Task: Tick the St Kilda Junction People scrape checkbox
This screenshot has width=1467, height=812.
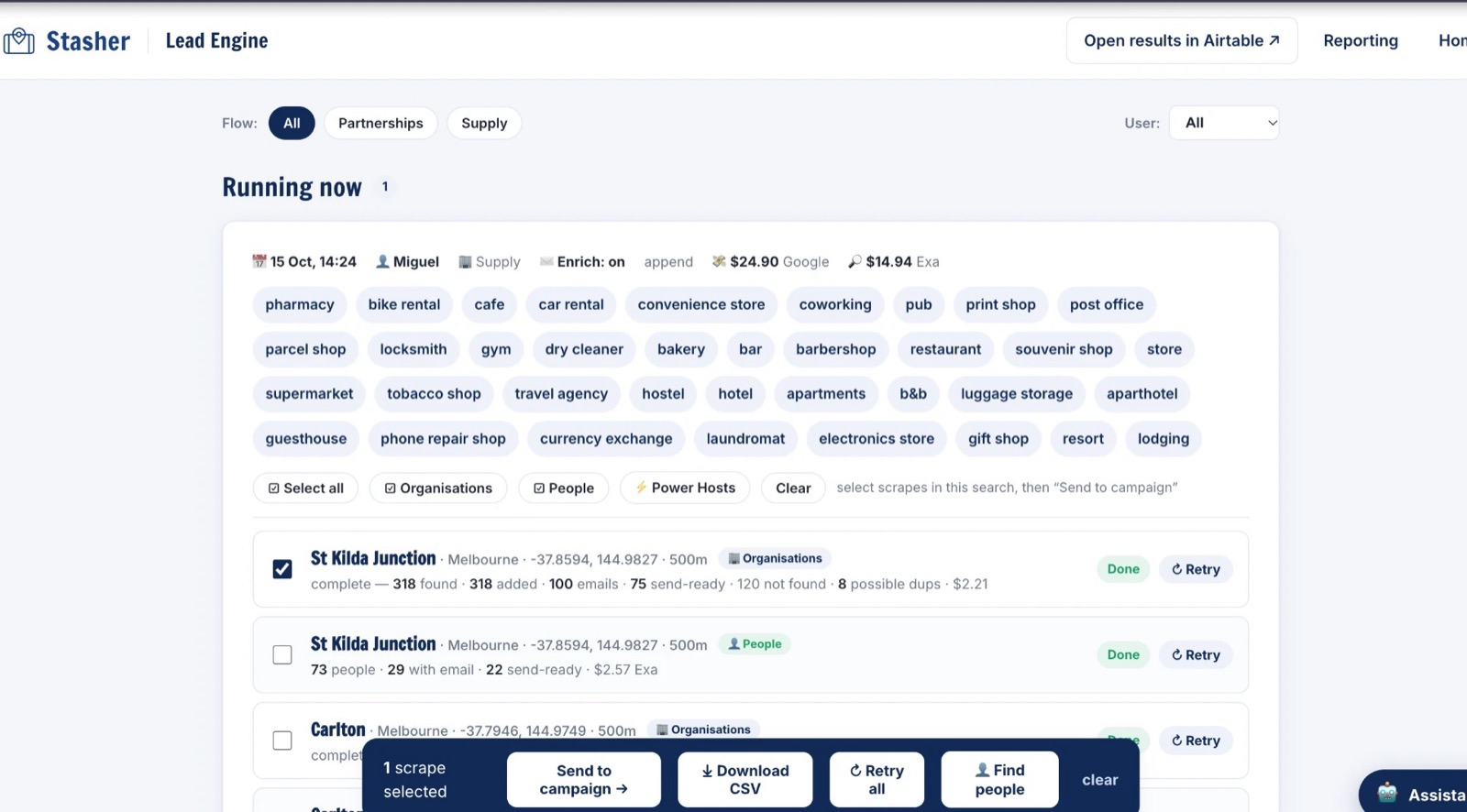Action: [x=282, y=654]
